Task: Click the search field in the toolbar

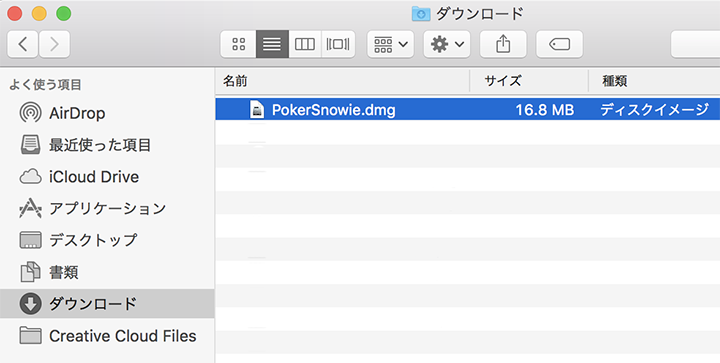Action: (695, 44)
